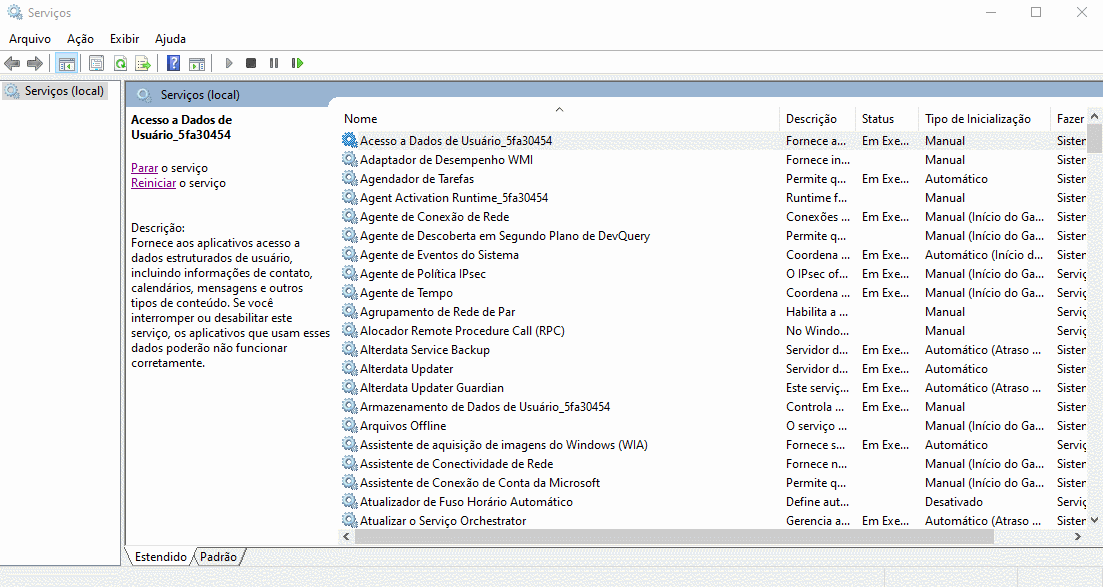Open the Exibir menu
The height and width of the screenshot is (587, 1103).
(x=125, y=39)
